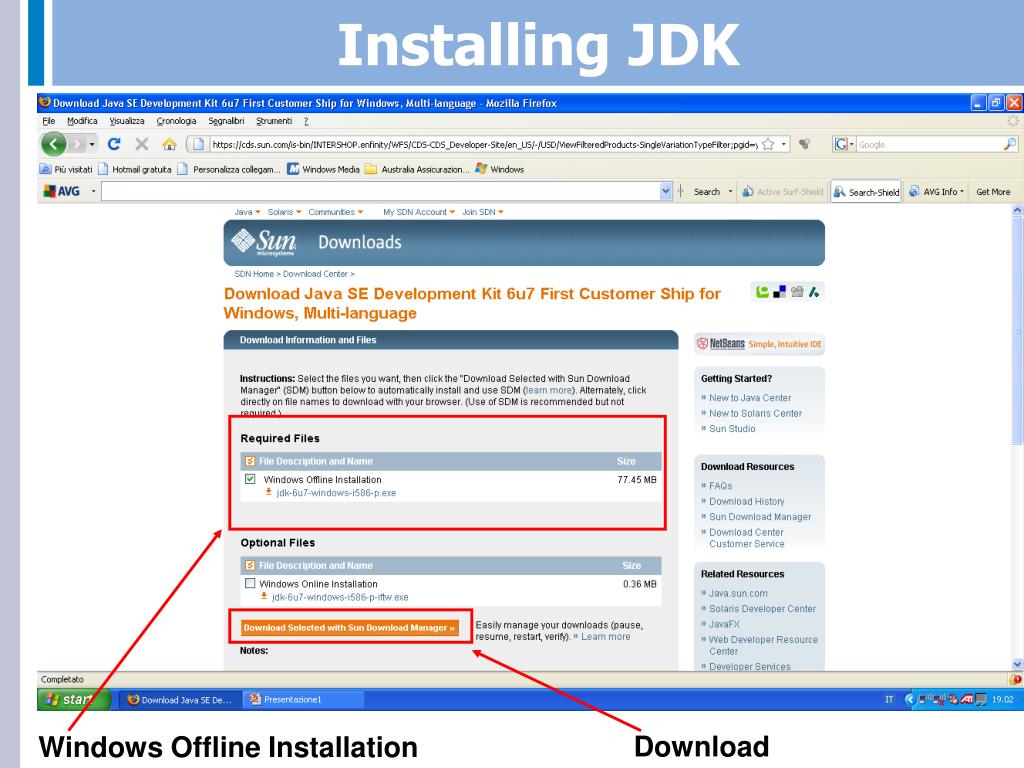Click the download arrow next to jdk-6u7-windows-i586-p.exe
Viewport: 1024px width, 768px height.
pyautogui.click(x=268, y=492)
